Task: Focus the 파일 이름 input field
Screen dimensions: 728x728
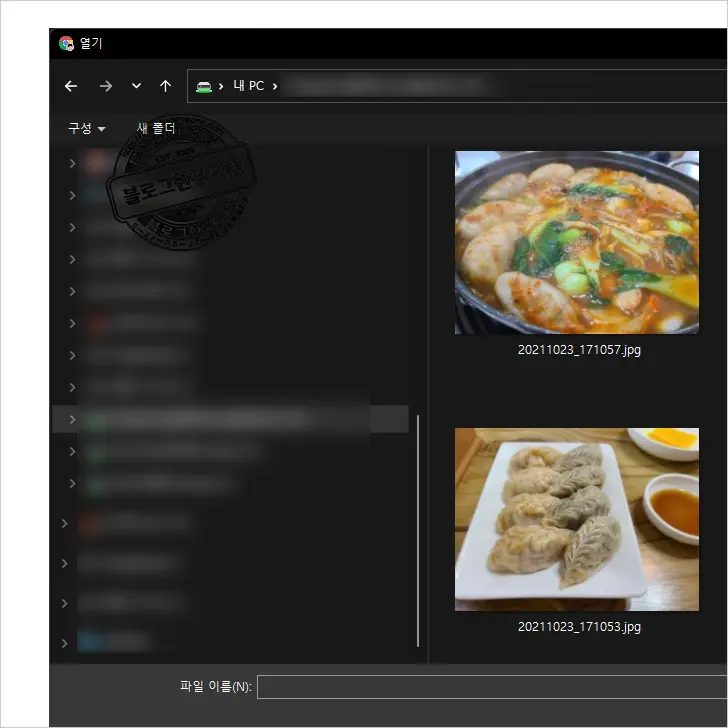Action: (x=490, y=687)
